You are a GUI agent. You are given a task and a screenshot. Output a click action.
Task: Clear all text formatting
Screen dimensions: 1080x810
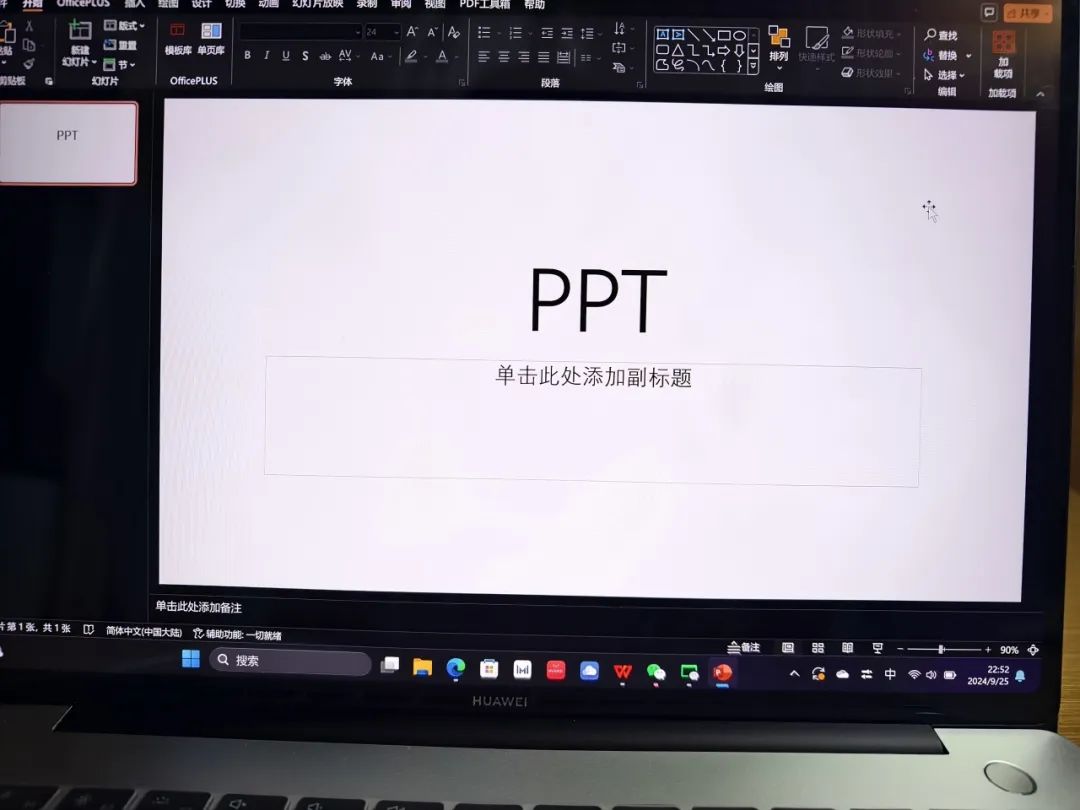(453, 32)
